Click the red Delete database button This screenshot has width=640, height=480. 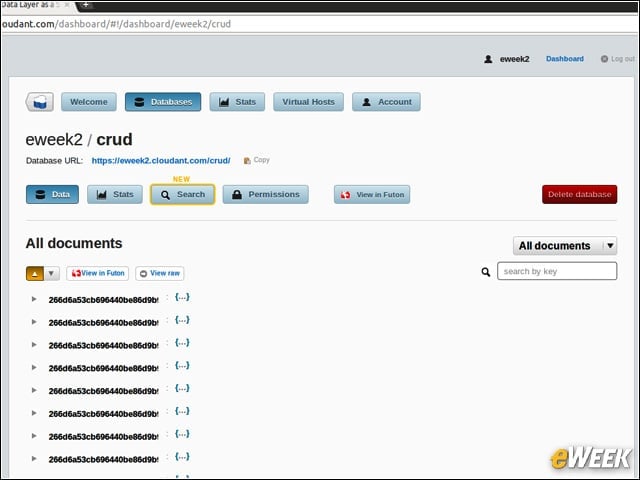pyautogui.click(x=580, y=195)
